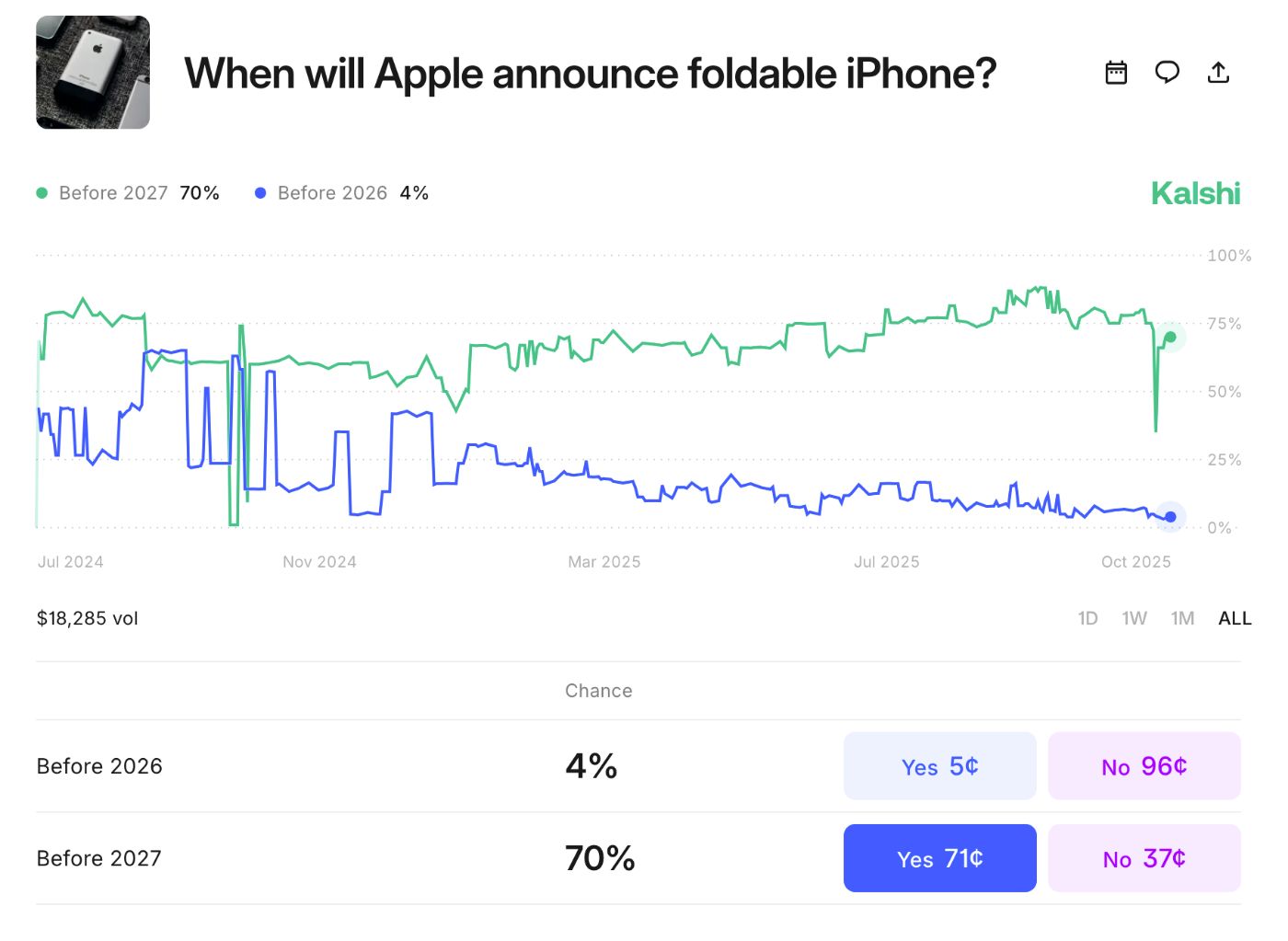This screenshot has height=941, width=1288.
Task: Click the blue endpoint marker on chart
Action: coord(1170,517)
